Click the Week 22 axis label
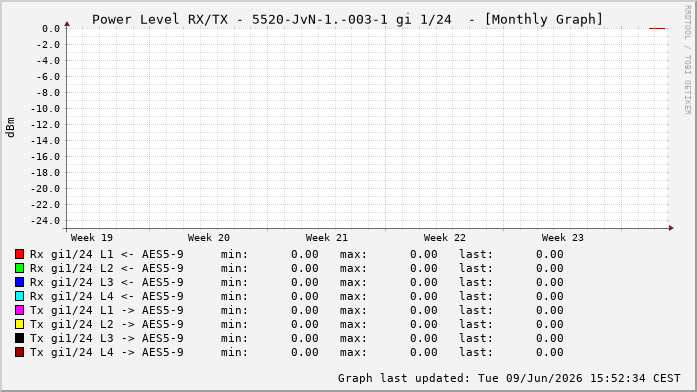Image resolution: width=697 pixels, height=392 pixels. pos(445,238)
